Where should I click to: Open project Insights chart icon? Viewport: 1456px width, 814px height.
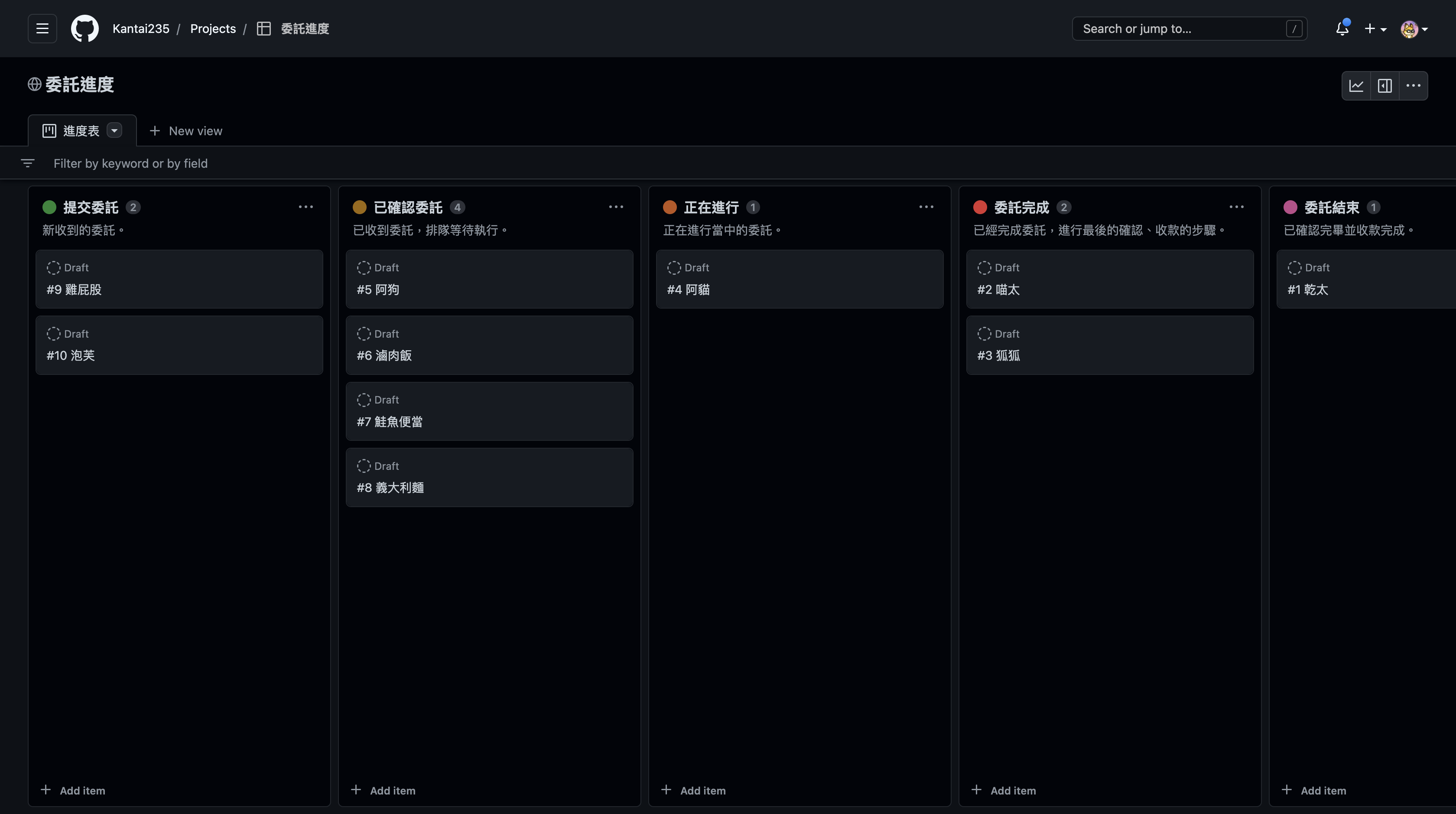[x=1356, y=86]
